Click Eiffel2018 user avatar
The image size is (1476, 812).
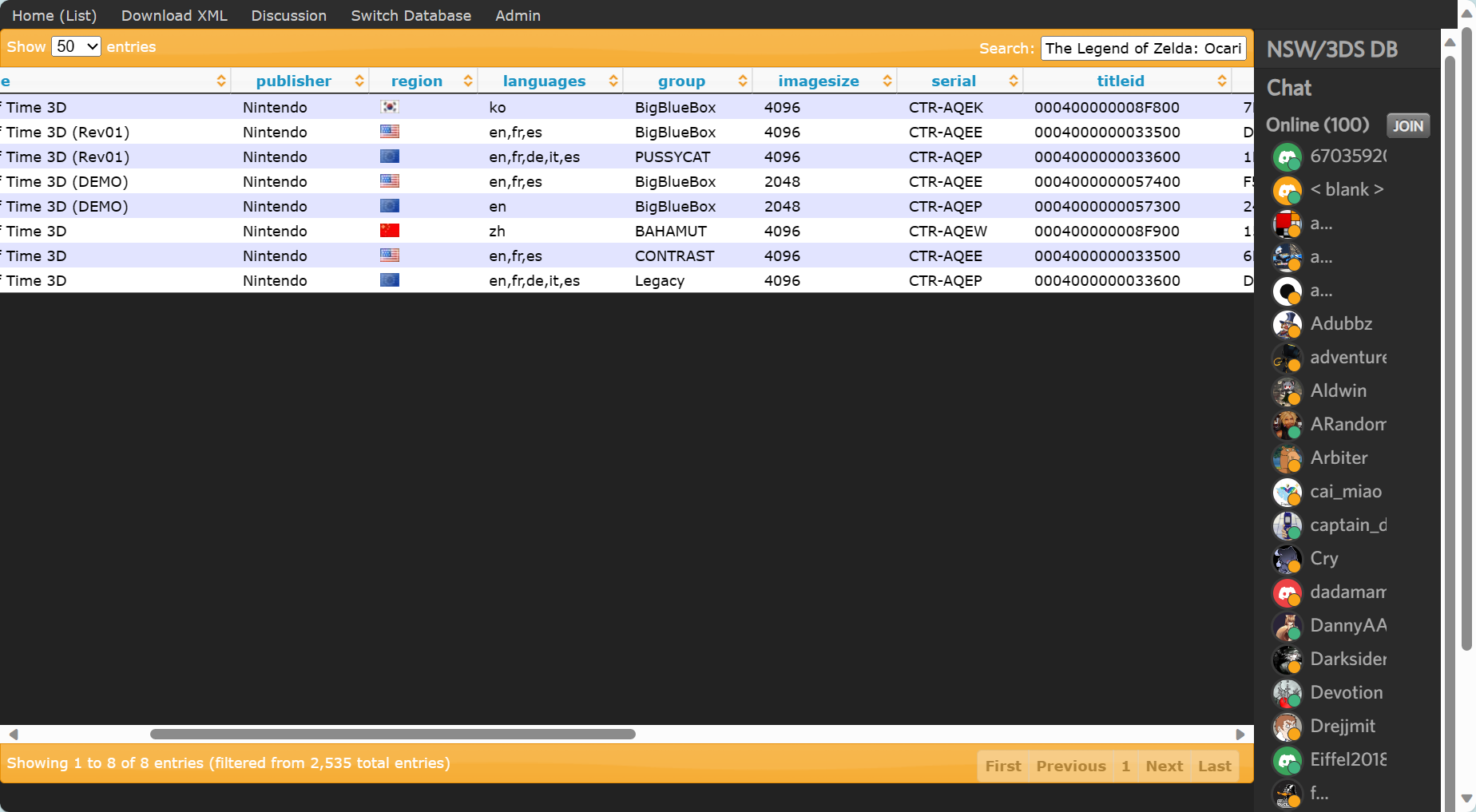tap(1287, 761)
